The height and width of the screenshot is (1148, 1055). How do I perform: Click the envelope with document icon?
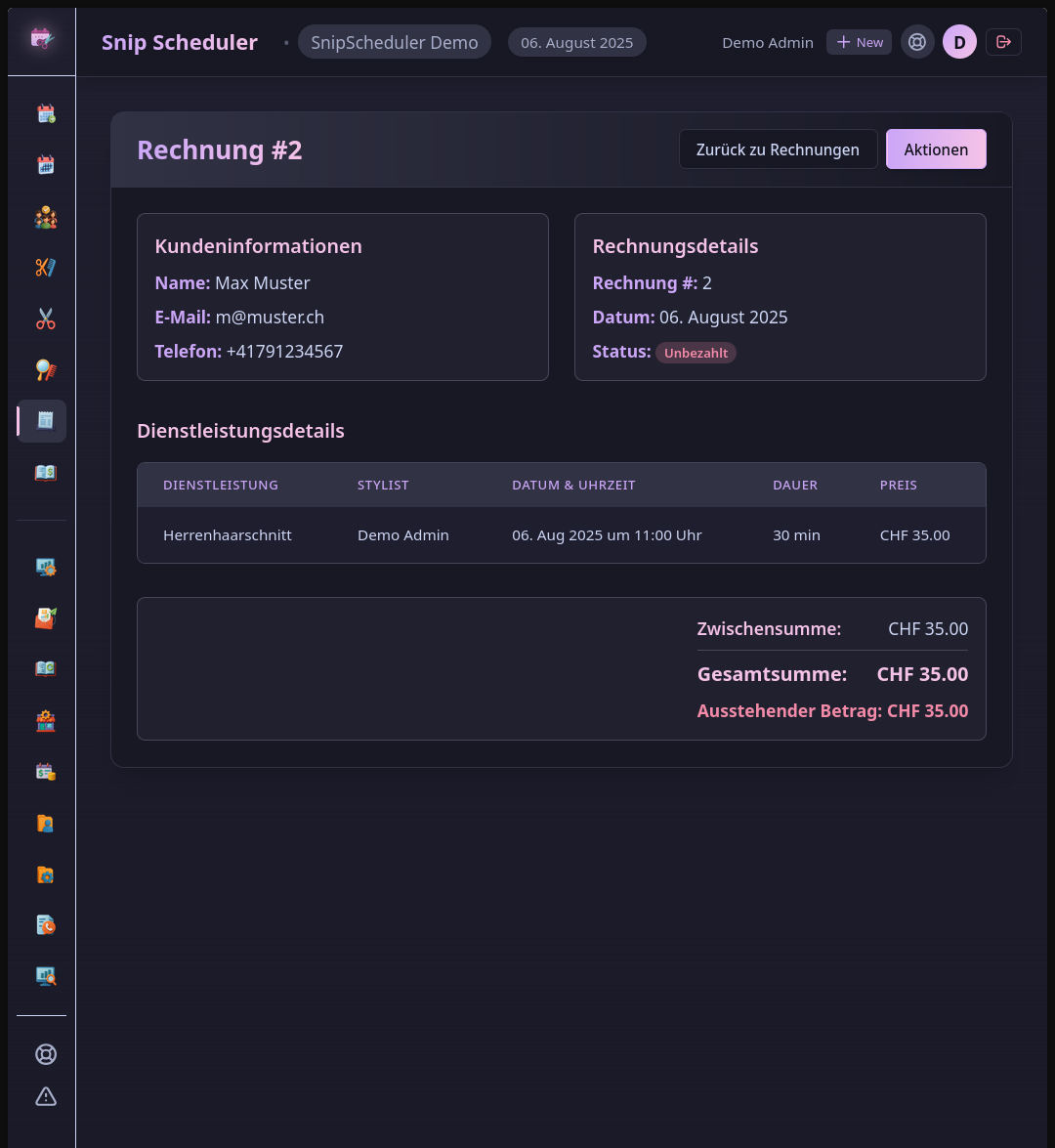[46, 617]
